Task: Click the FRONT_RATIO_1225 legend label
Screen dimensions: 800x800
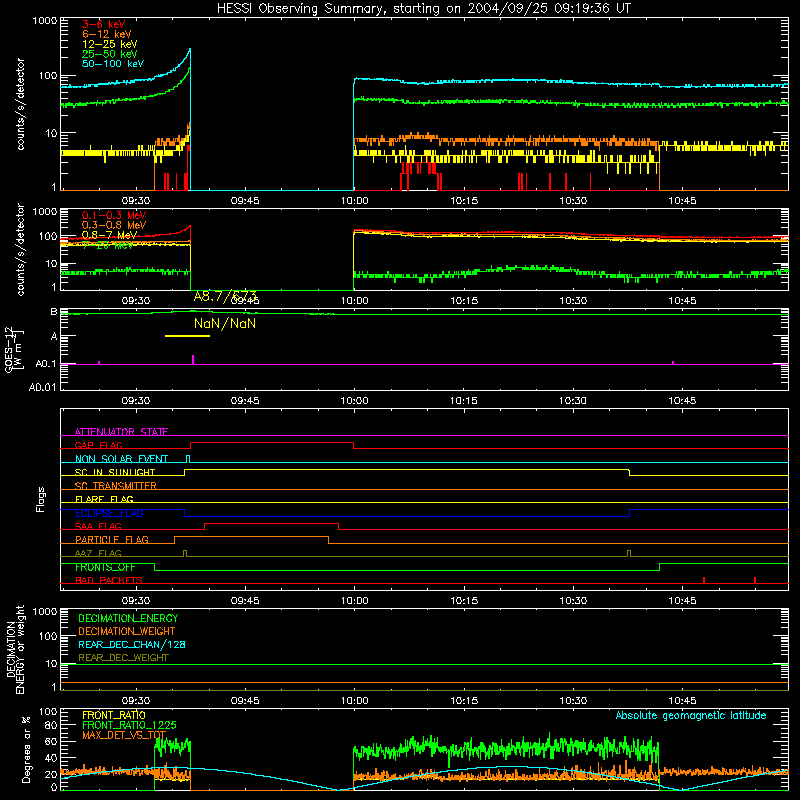Action: coord(129,725)
